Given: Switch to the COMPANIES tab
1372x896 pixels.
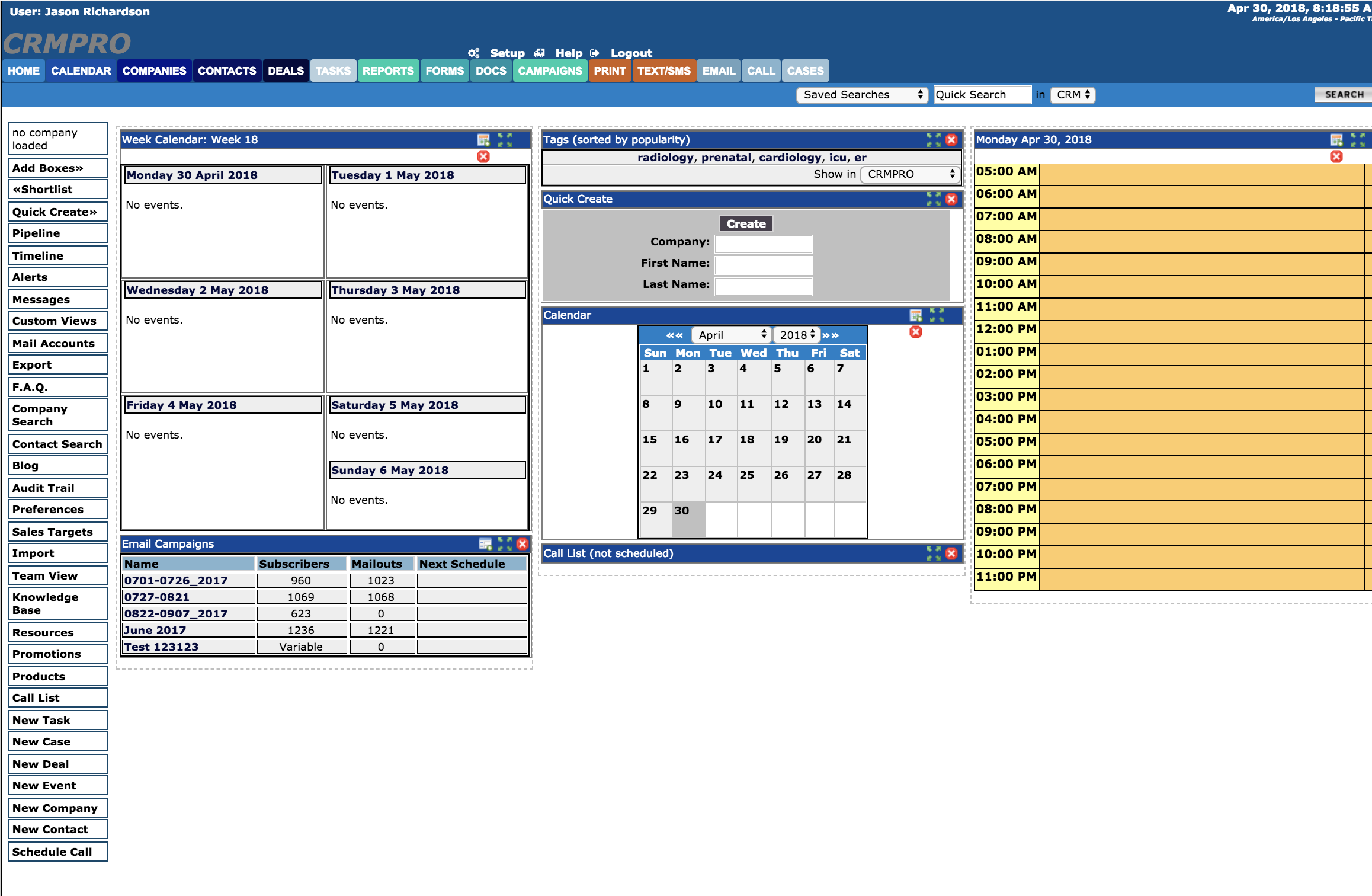Looking at the screenshot, I should pyautogui.click(x=155, y=71).
